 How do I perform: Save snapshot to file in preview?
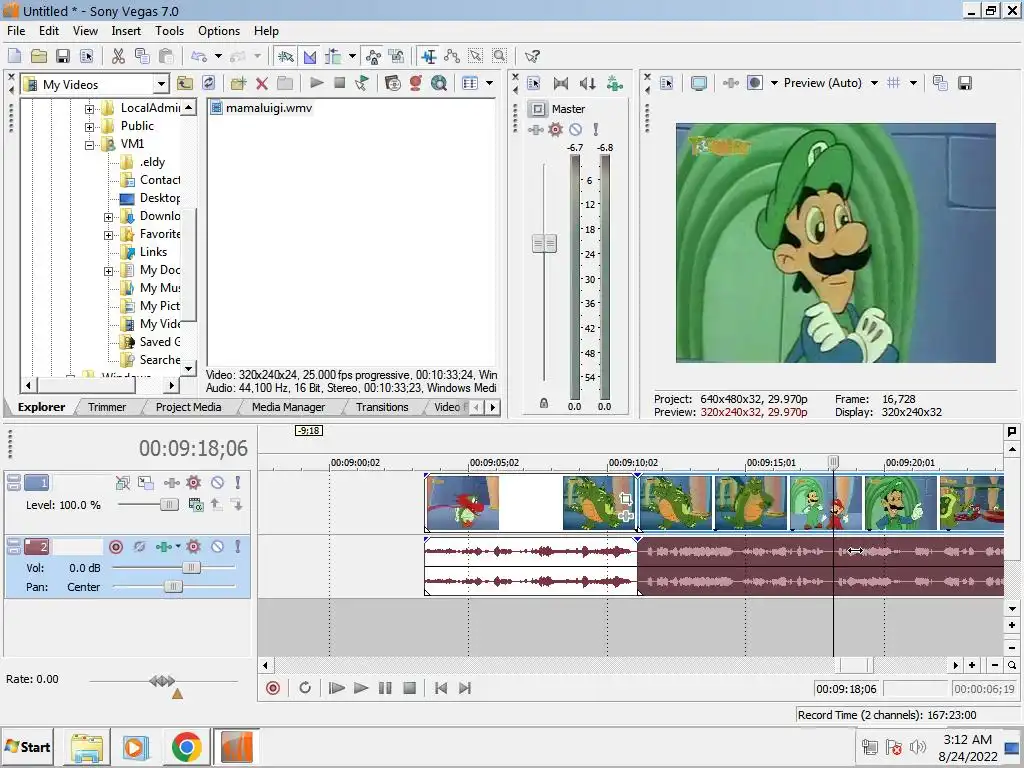pyautogui.click(x=965, y=83)
